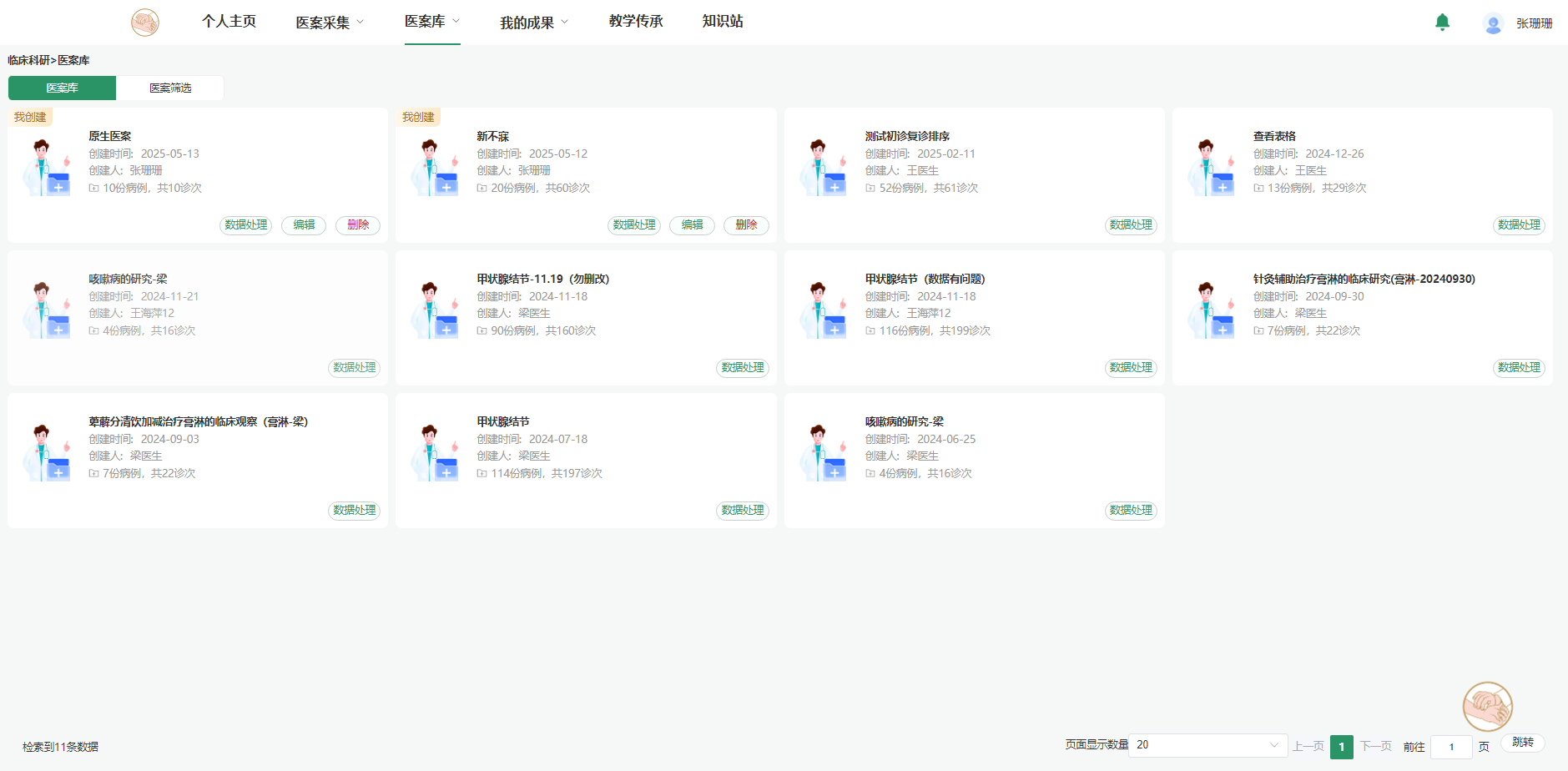Open the floating hand assistant icon
This screenshot has width=1568, height=771.
click(x=1487, y=707)
